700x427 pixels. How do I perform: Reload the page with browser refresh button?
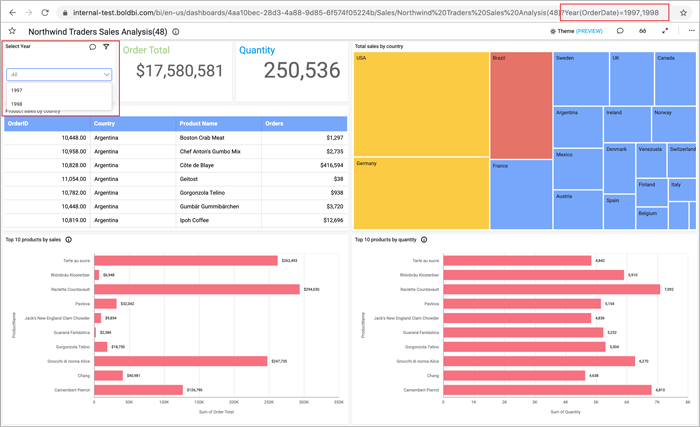[45, 13]
